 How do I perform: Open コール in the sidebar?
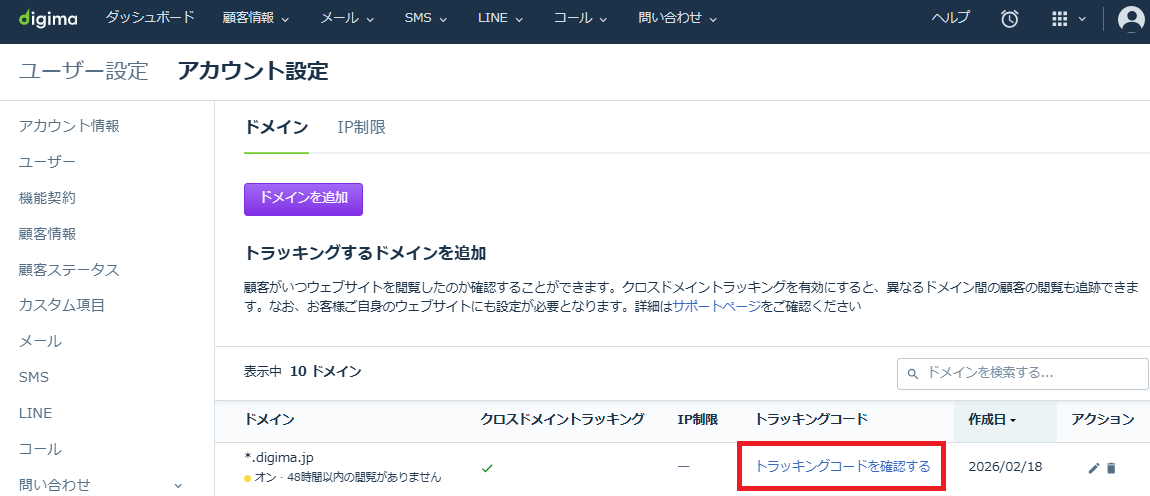point(40,449)
